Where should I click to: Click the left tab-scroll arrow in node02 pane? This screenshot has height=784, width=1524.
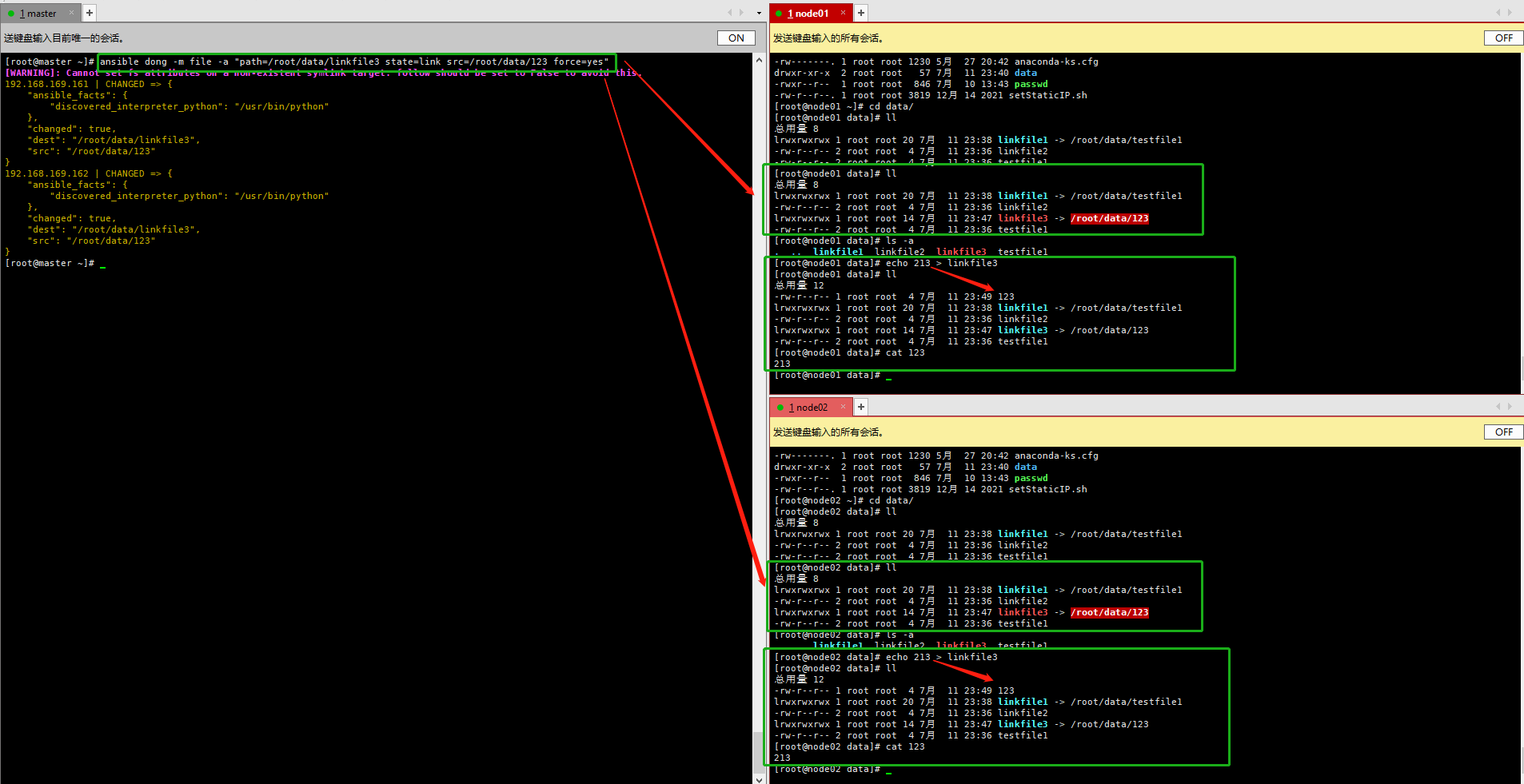pos(1498,407)
